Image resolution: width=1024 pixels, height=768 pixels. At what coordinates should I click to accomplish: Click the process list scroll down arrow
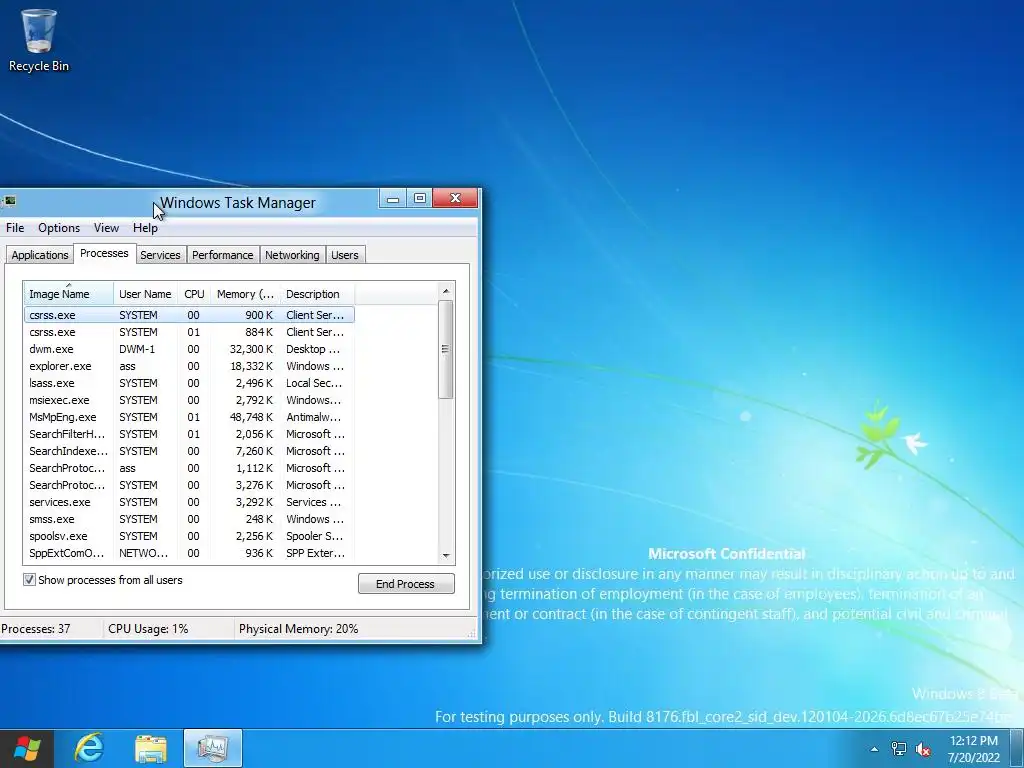pyautogui.click(x=446, y=556)
